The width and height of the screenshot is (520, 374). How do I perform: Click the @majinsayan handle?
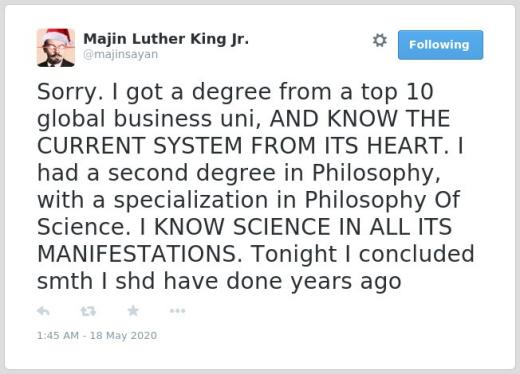[x=120, y=54]
